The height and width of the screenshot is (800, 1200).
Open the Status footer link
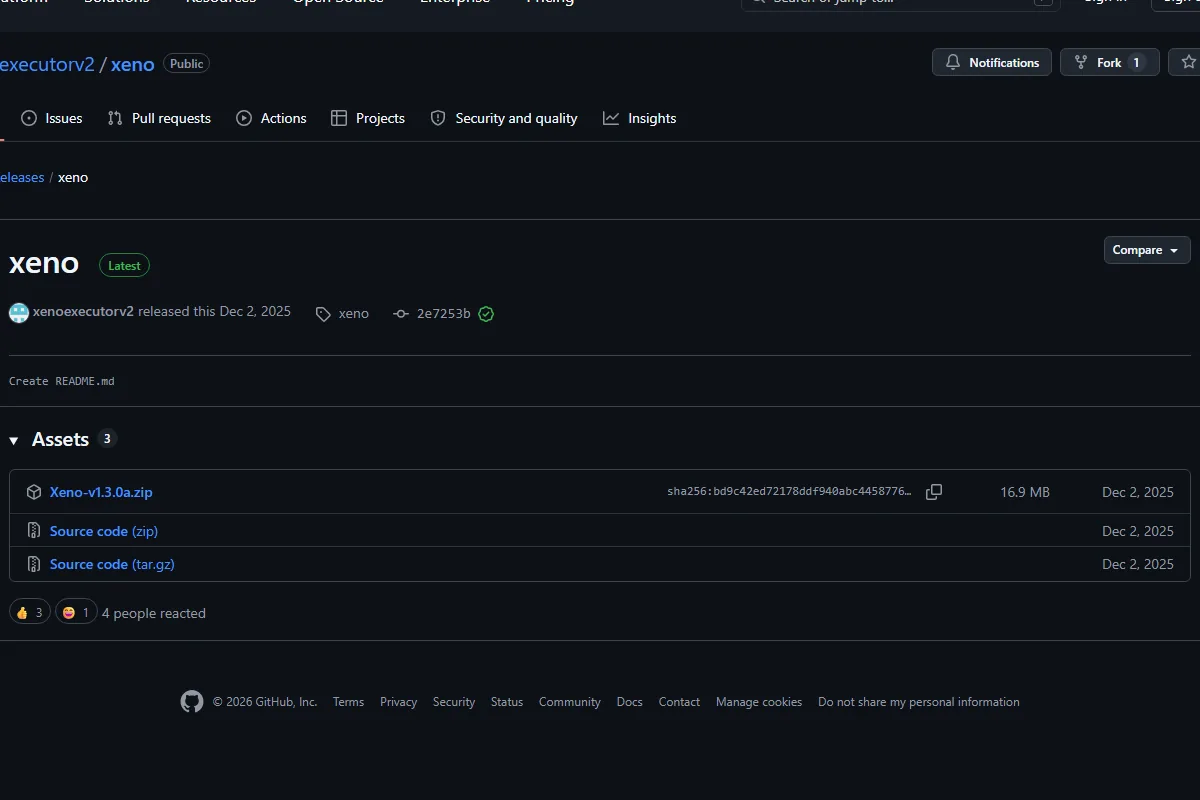[507, 702]
